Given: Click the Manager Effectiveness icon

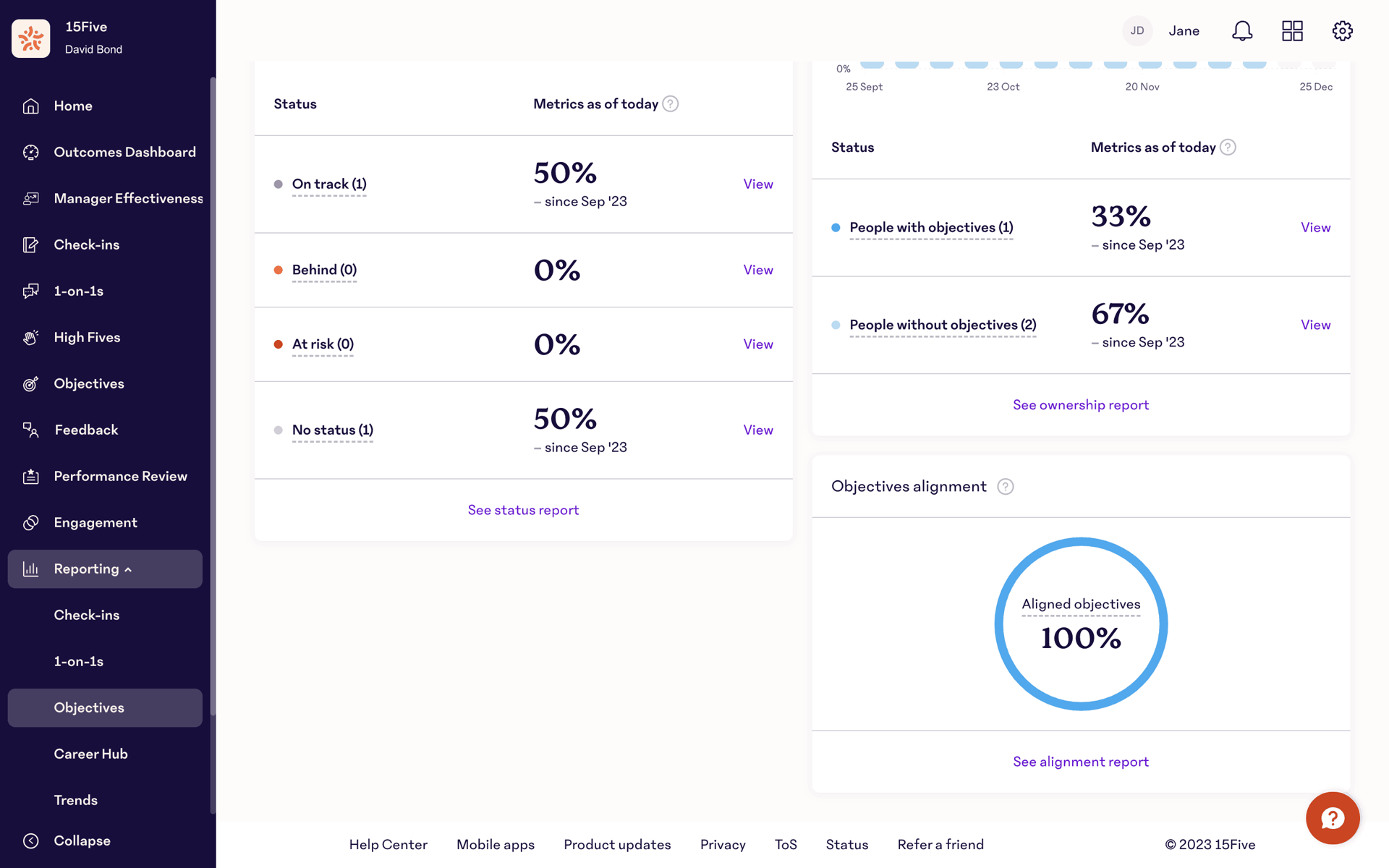Looking at the screenshot, I should [30, 198].
